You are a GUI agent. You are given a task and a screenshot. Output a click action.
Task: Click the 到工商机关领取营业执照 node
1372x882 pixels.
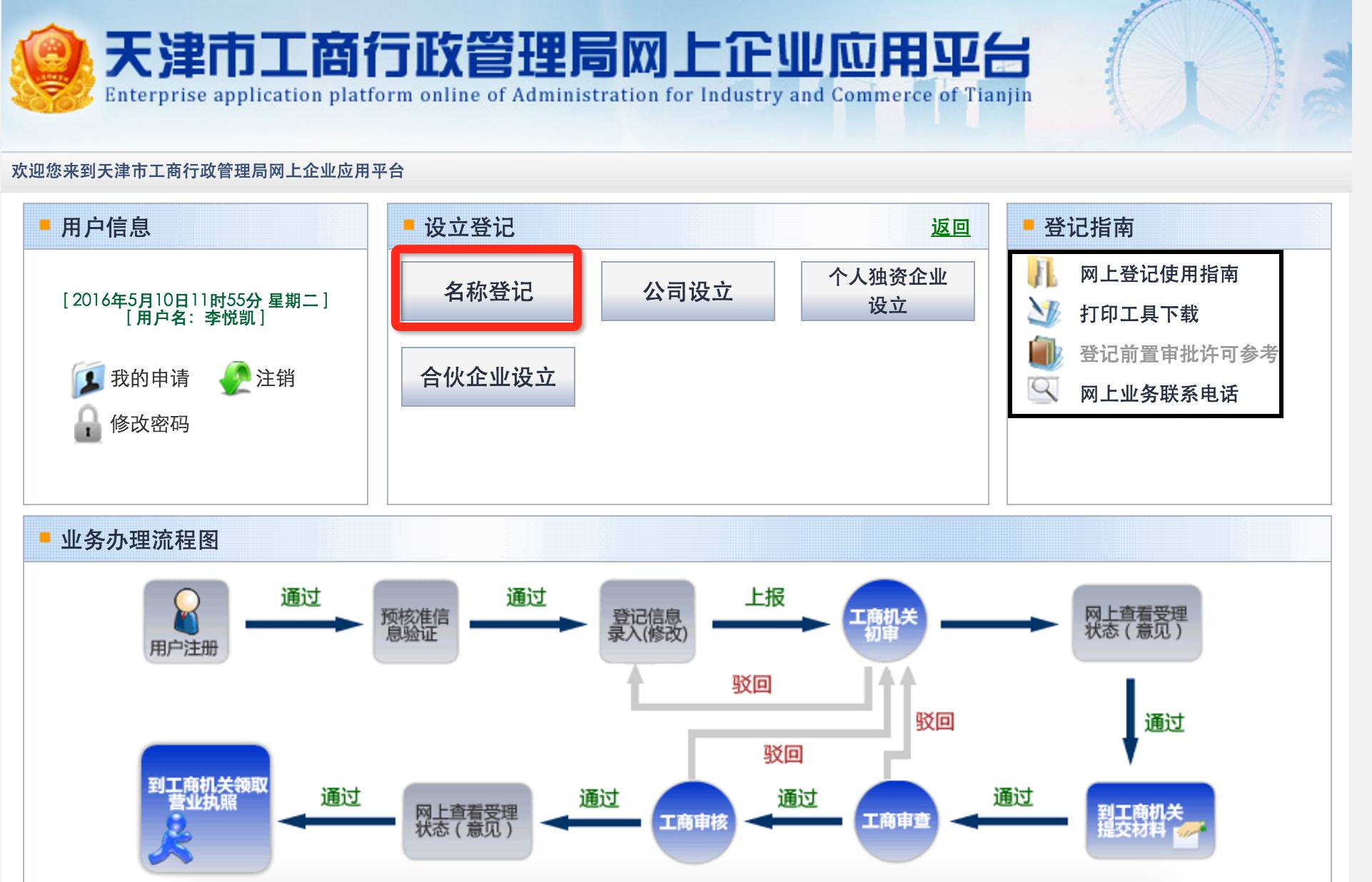pyautogui.click(x=206, y=808)
